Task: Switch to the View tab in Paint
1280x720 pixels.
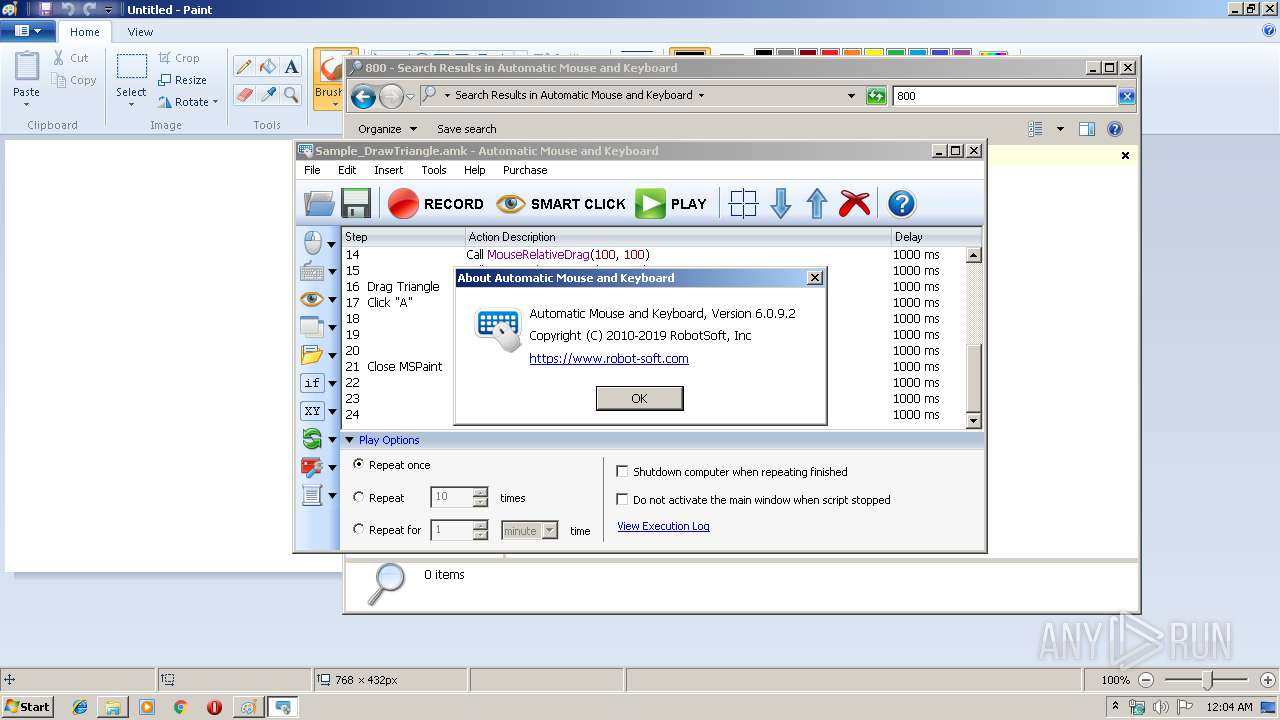Action: click(x=140, y=32)
